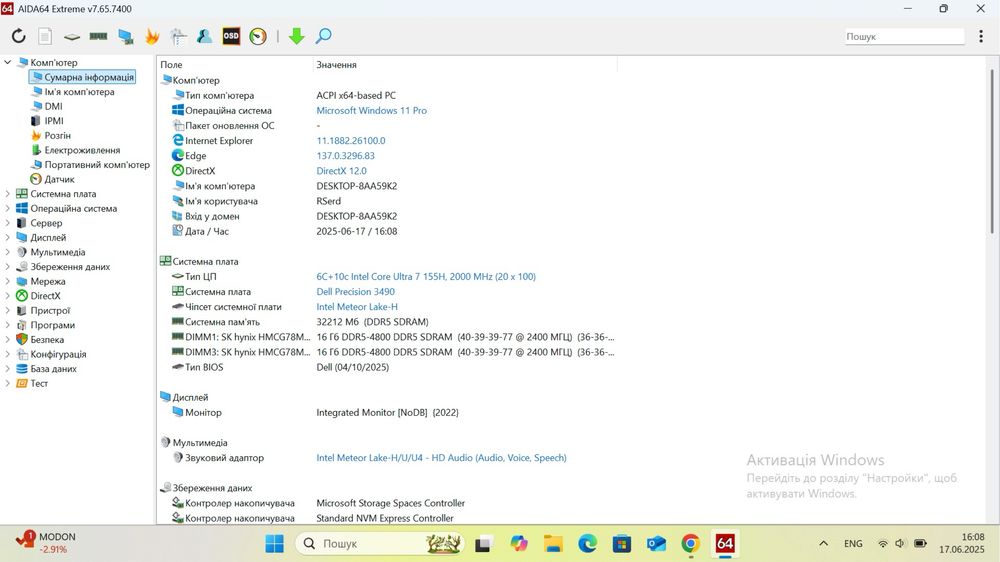
Task: Open the Windows Start button
Action: click(275, 544)
